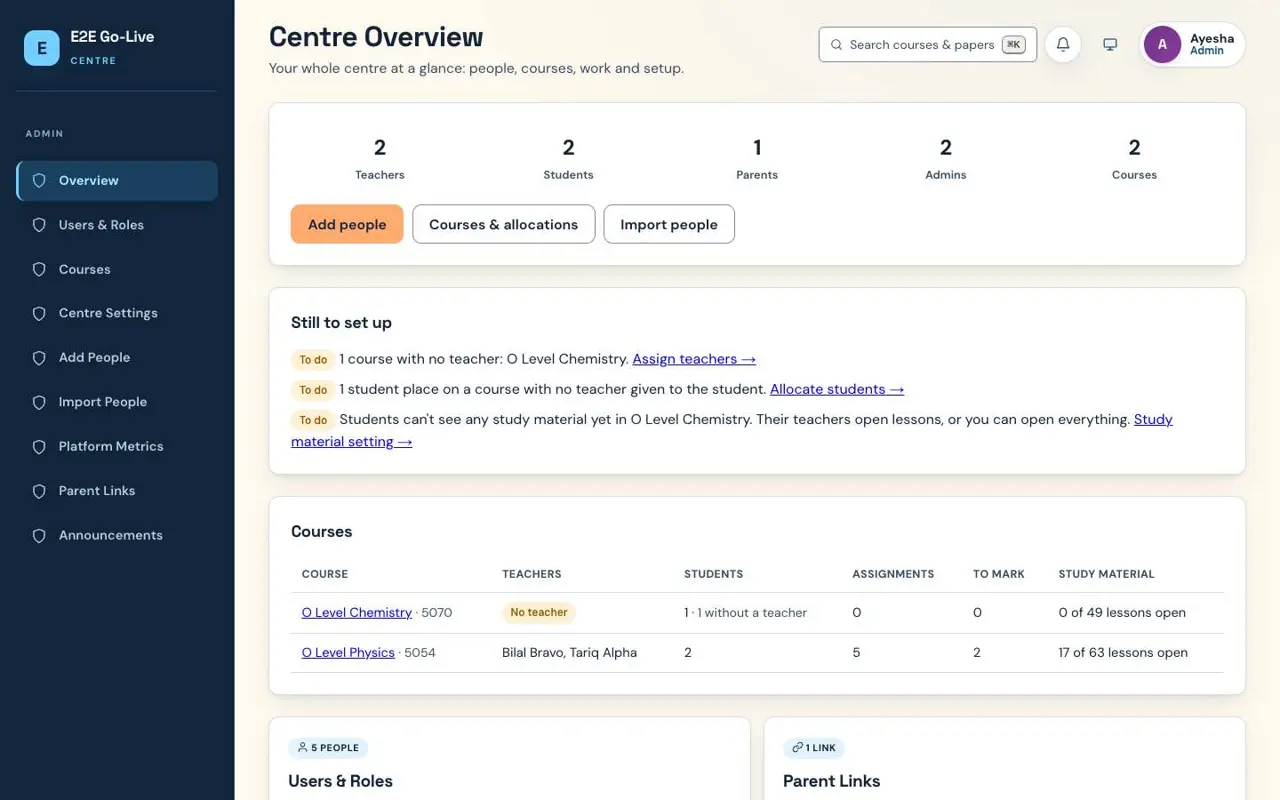Click '0 of 49 lessons open' cell

1122,613
